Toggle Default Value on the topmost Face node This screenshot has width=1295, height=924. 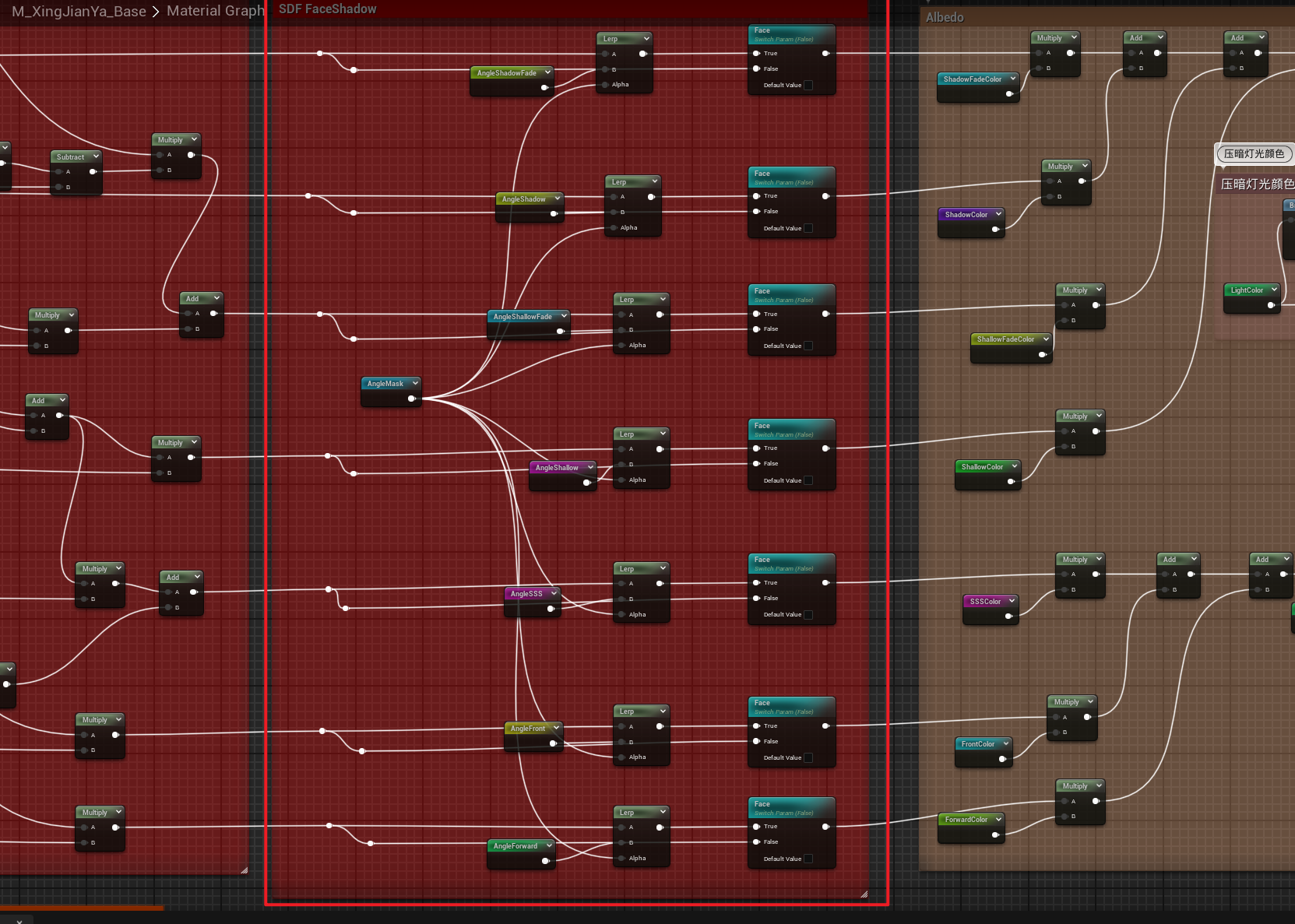[808, 86]
